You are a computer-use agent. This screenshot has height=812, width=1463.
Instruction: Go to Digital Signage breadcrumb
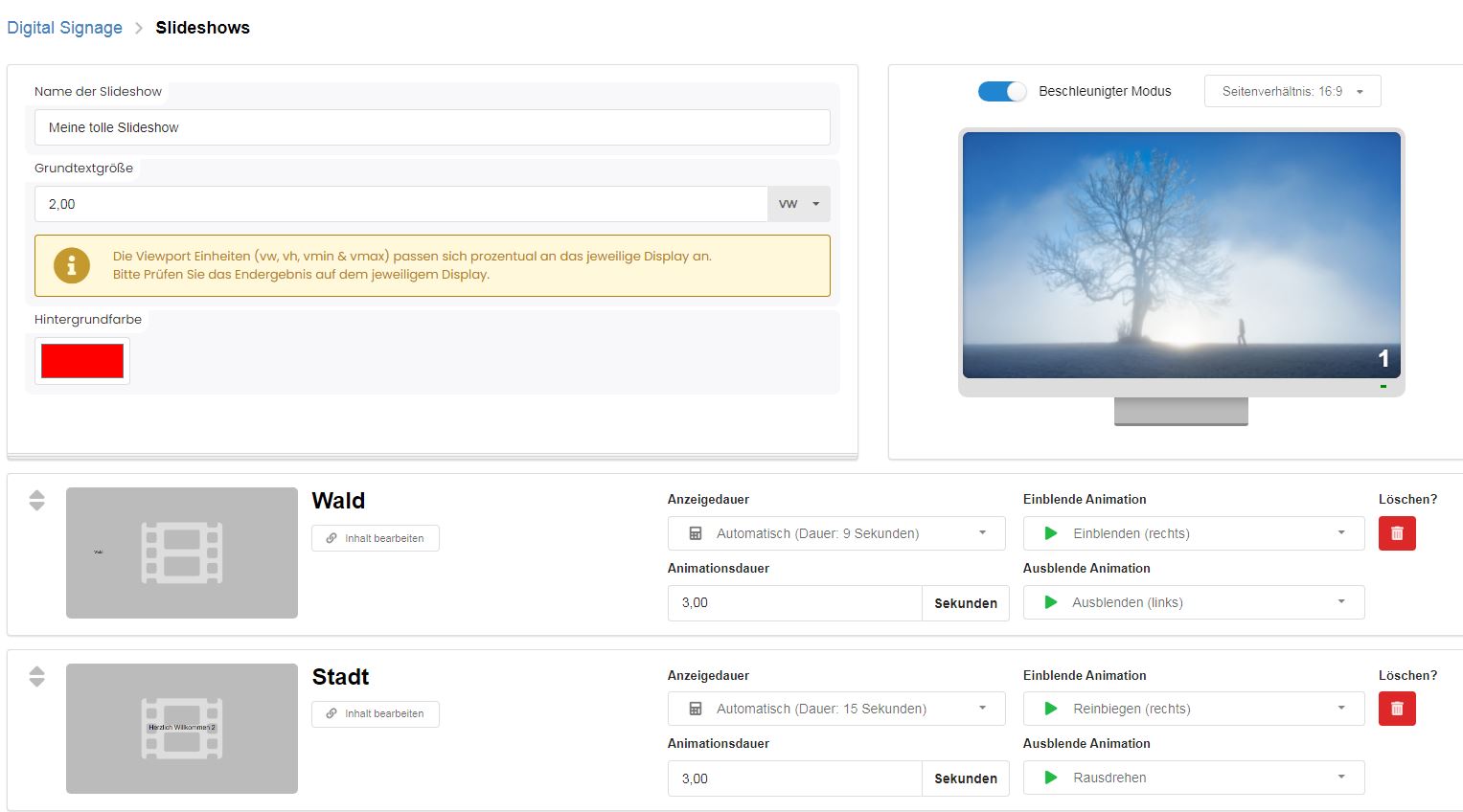64,28
